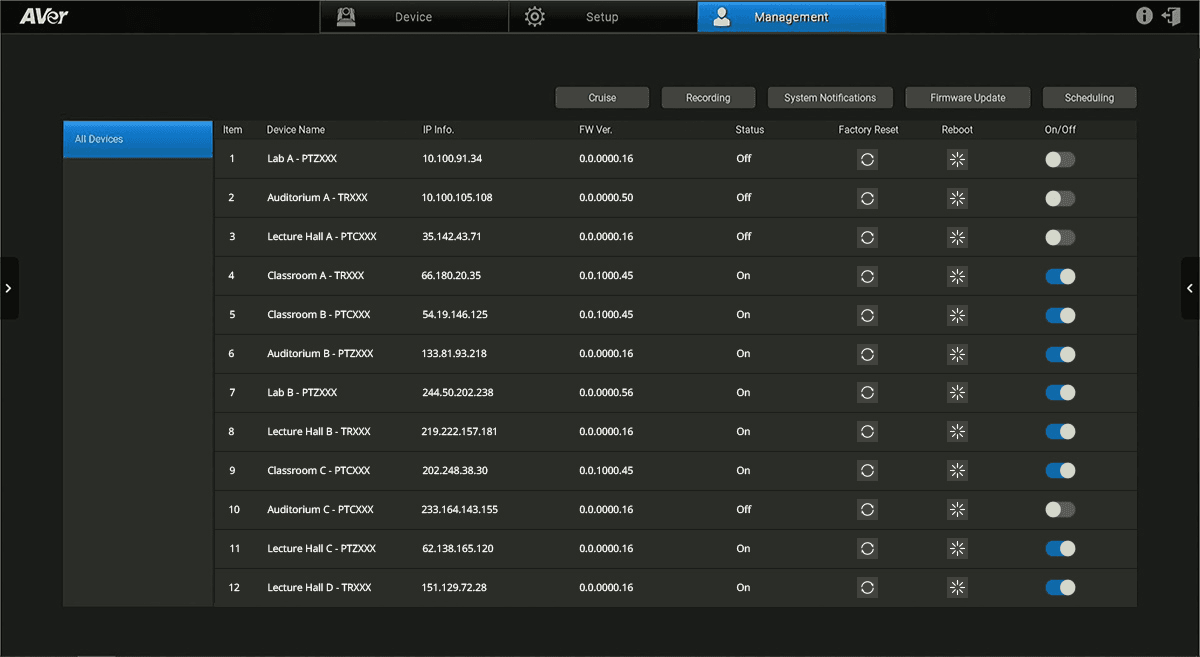Factory reset Lecture Hall C - PTZXXX
The image size is (1200, 657).
click(x=868, y=549)
